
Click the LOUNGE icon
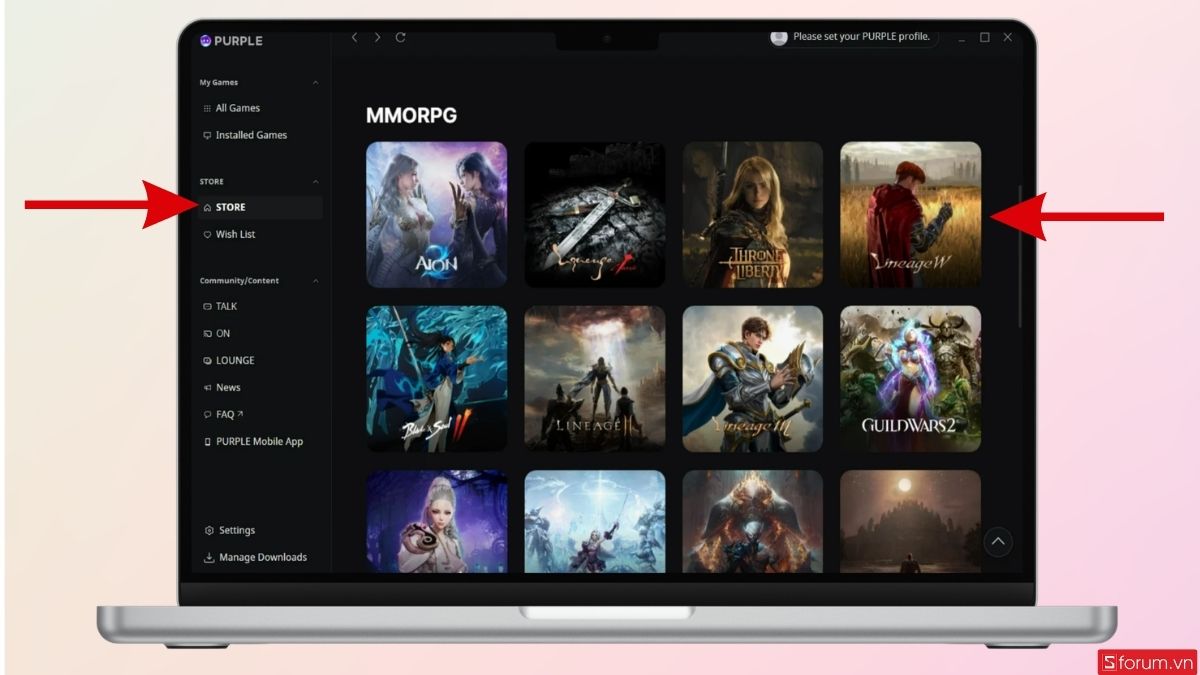pyautogui.click(x=207, y=360)
